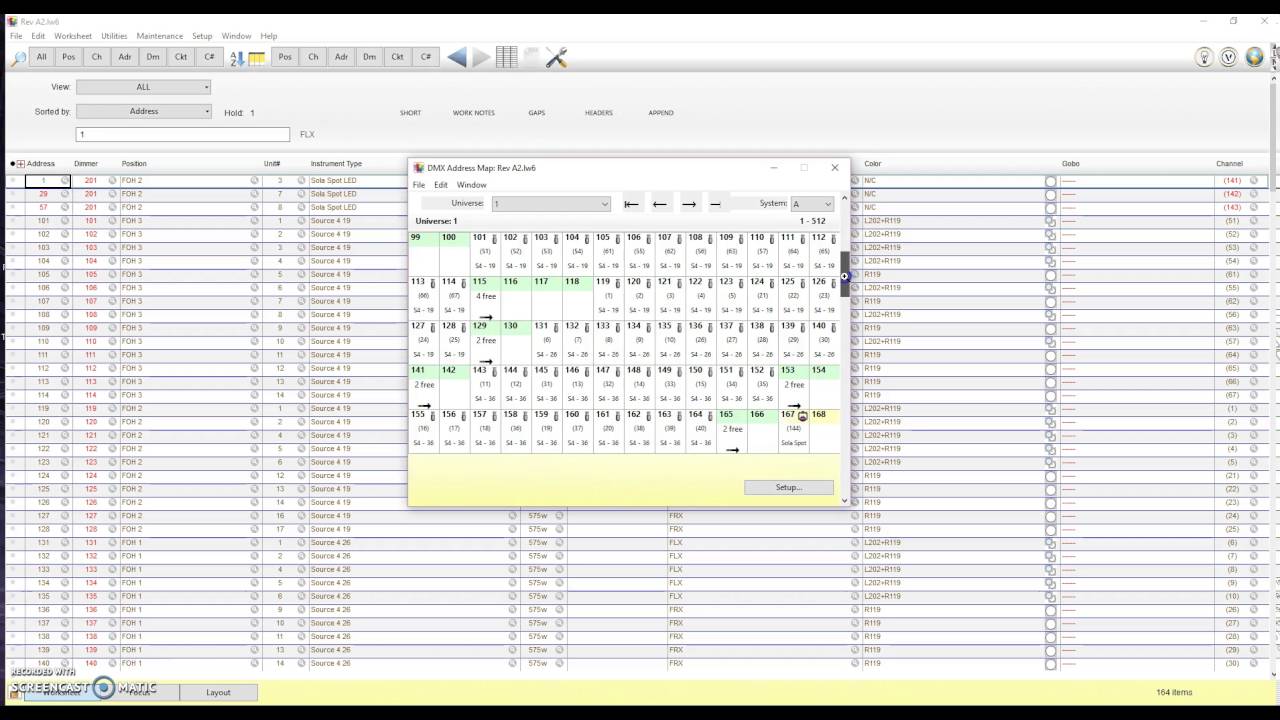1280x720 pixels.
Task: Click the yellow worksheet grid icon
Action: (257, 58)
